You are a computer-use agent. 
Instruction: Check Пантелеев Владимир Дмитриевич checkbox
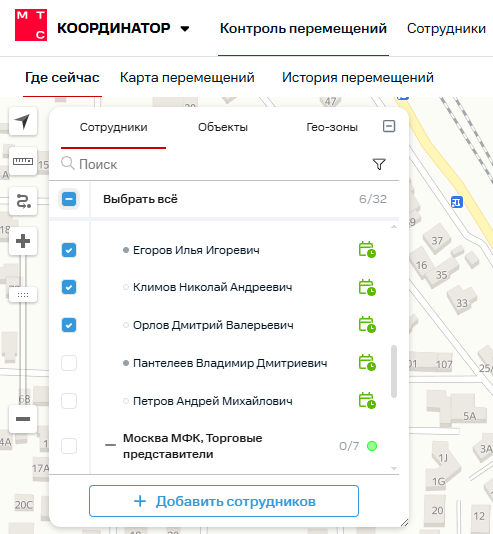(69, 363)
